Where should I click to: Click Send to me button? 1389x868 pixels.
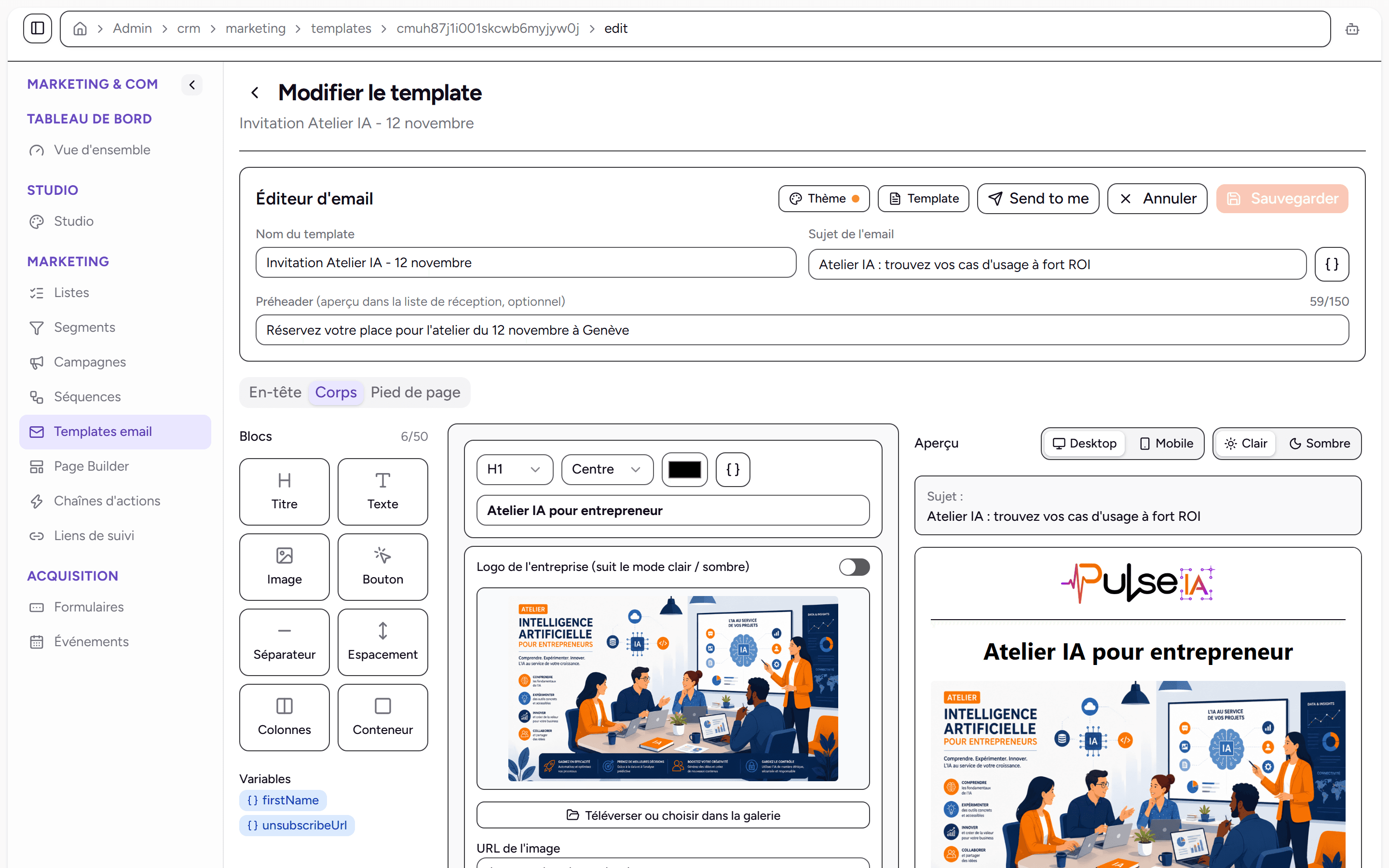coord(1038,199)
